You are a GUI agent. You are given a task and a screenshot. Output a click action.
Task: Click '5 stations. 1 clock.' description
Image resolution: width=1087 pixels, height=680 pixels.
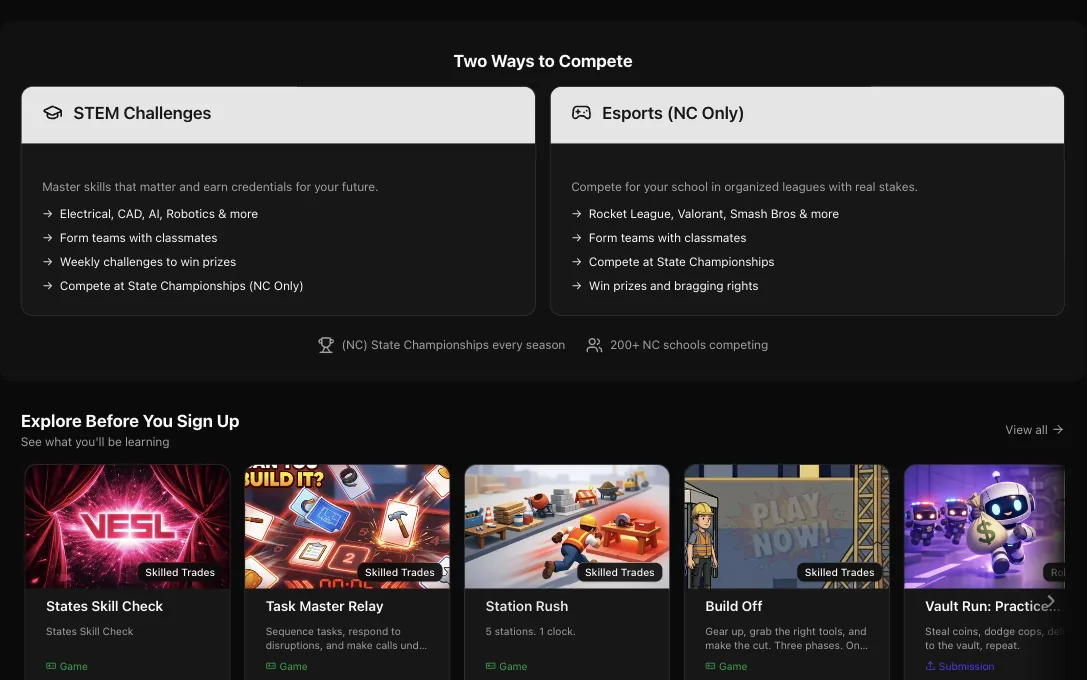(x=530, y=631)
